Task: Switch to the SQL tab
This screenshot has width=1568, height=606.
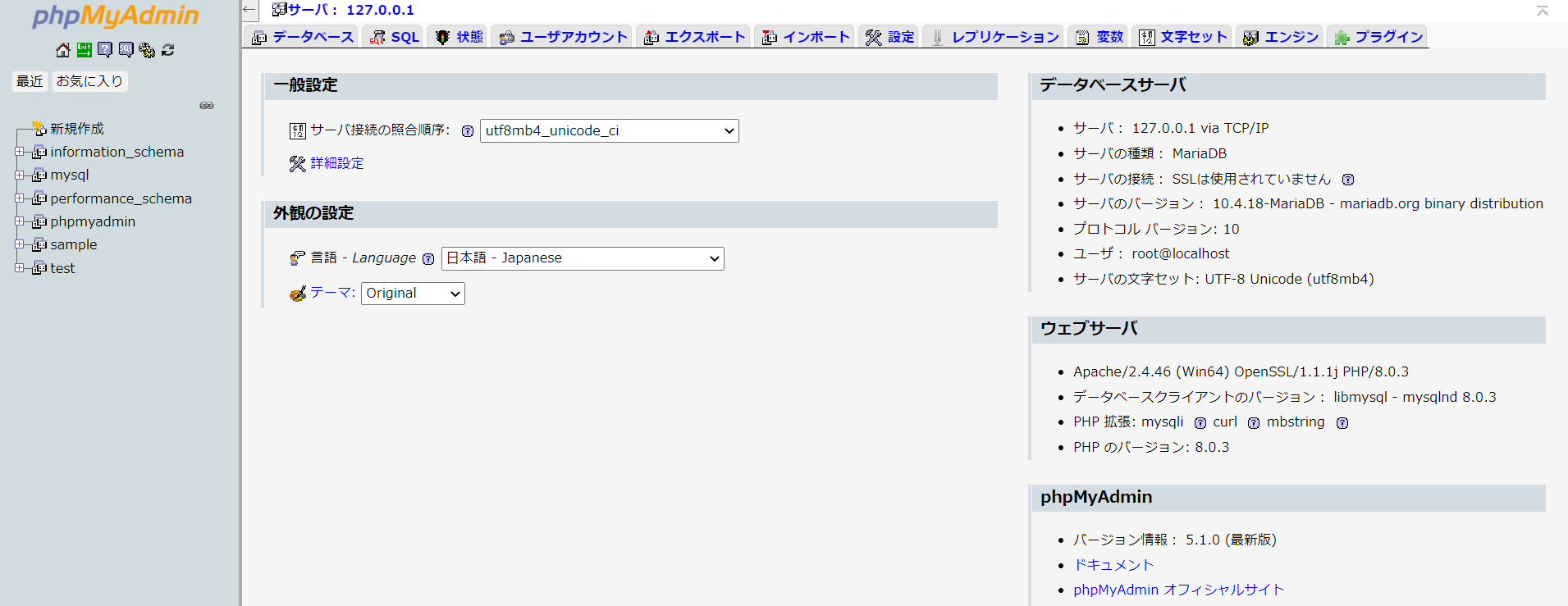Action: [x=394, y=37]
